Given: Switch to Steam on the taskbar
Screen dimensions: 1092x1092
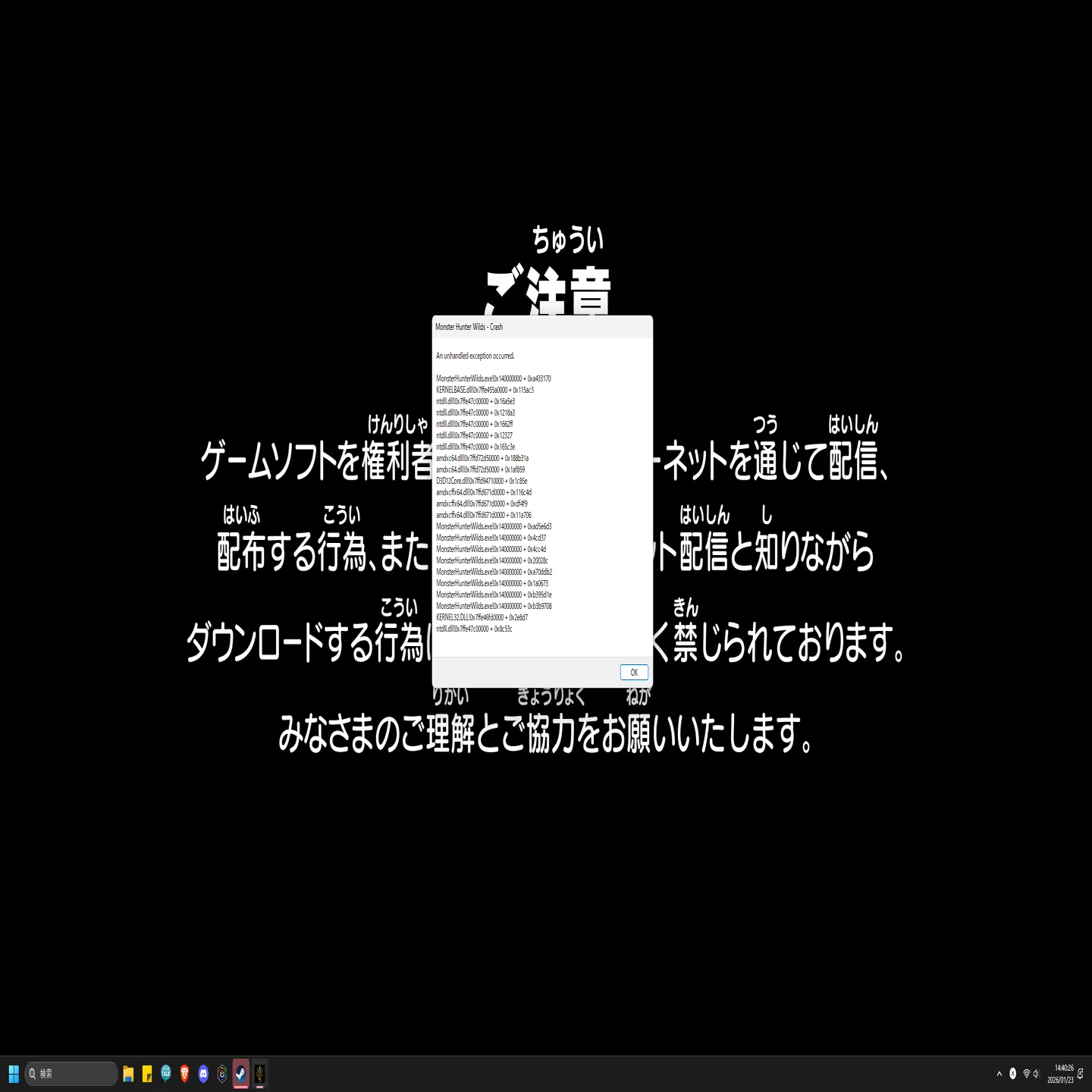Looking at the screenshot, I should (x=240, y=1074).
